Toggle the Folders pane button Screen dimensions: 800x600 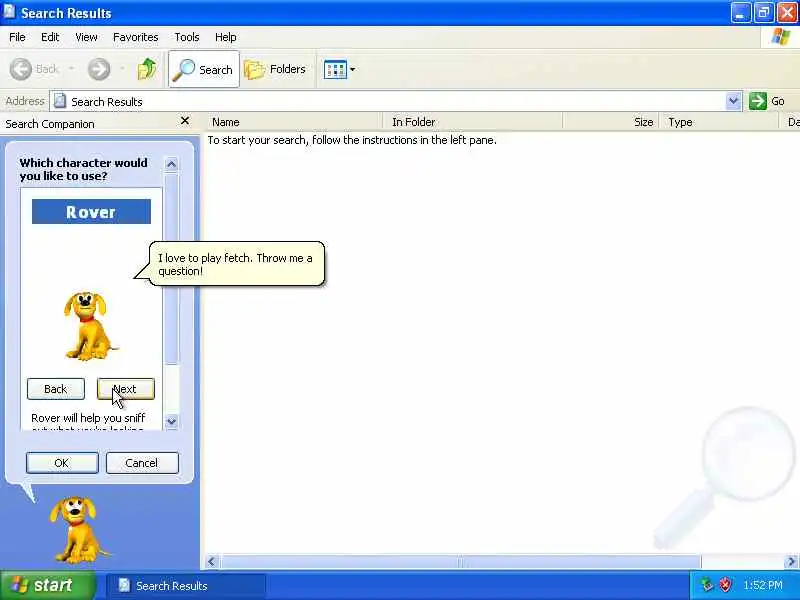pos(276,69)
